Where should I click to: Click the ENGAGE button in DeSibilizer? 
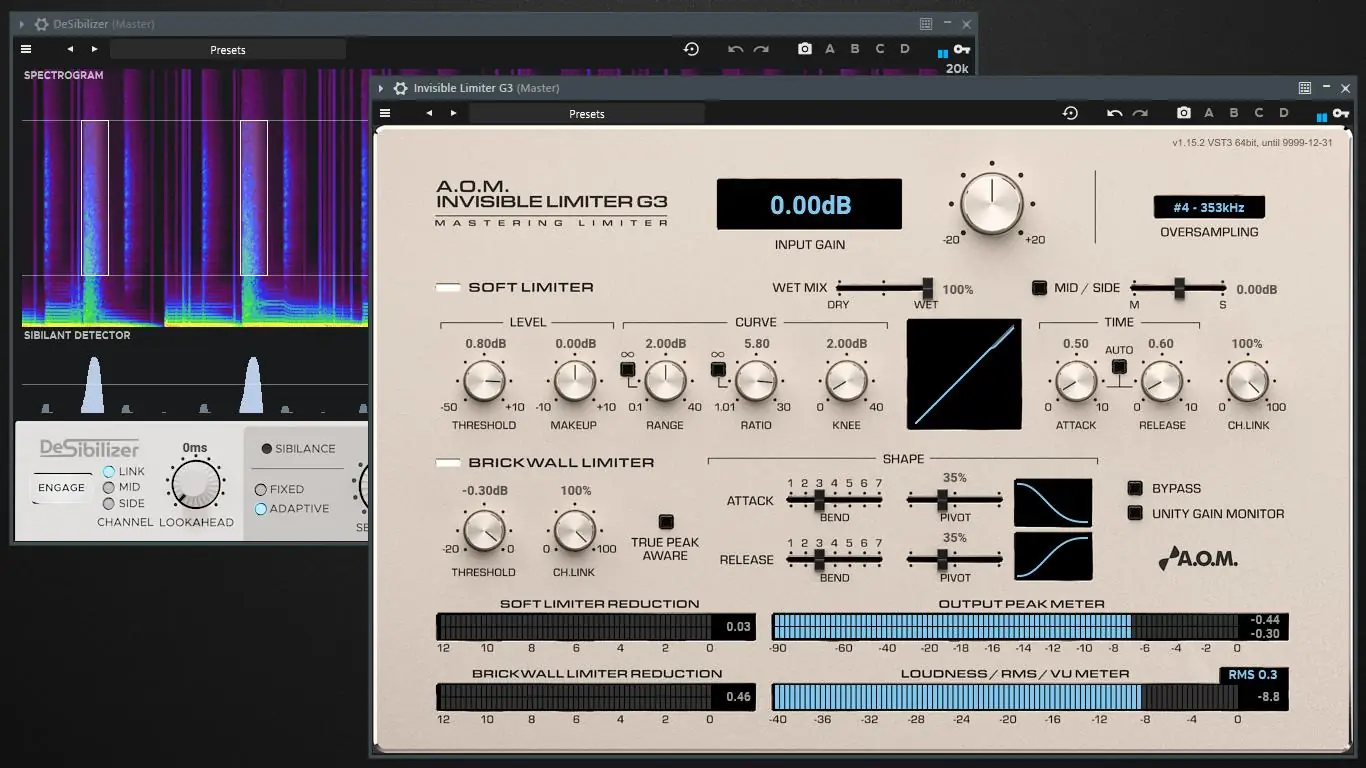point(62,488)
